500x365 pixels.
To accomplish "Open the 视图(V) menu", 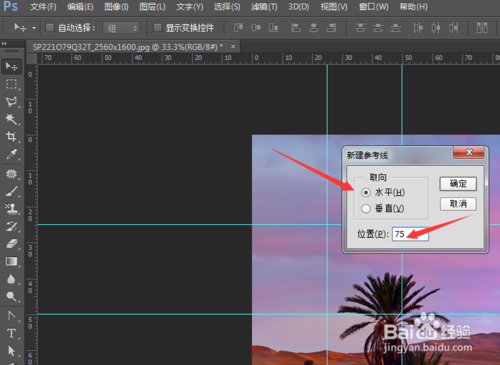I will [x=334, y=7].
